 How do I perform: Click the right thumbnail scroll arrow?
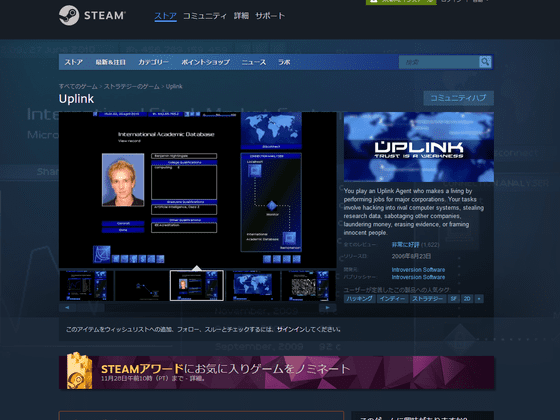[x=328, y=308]
